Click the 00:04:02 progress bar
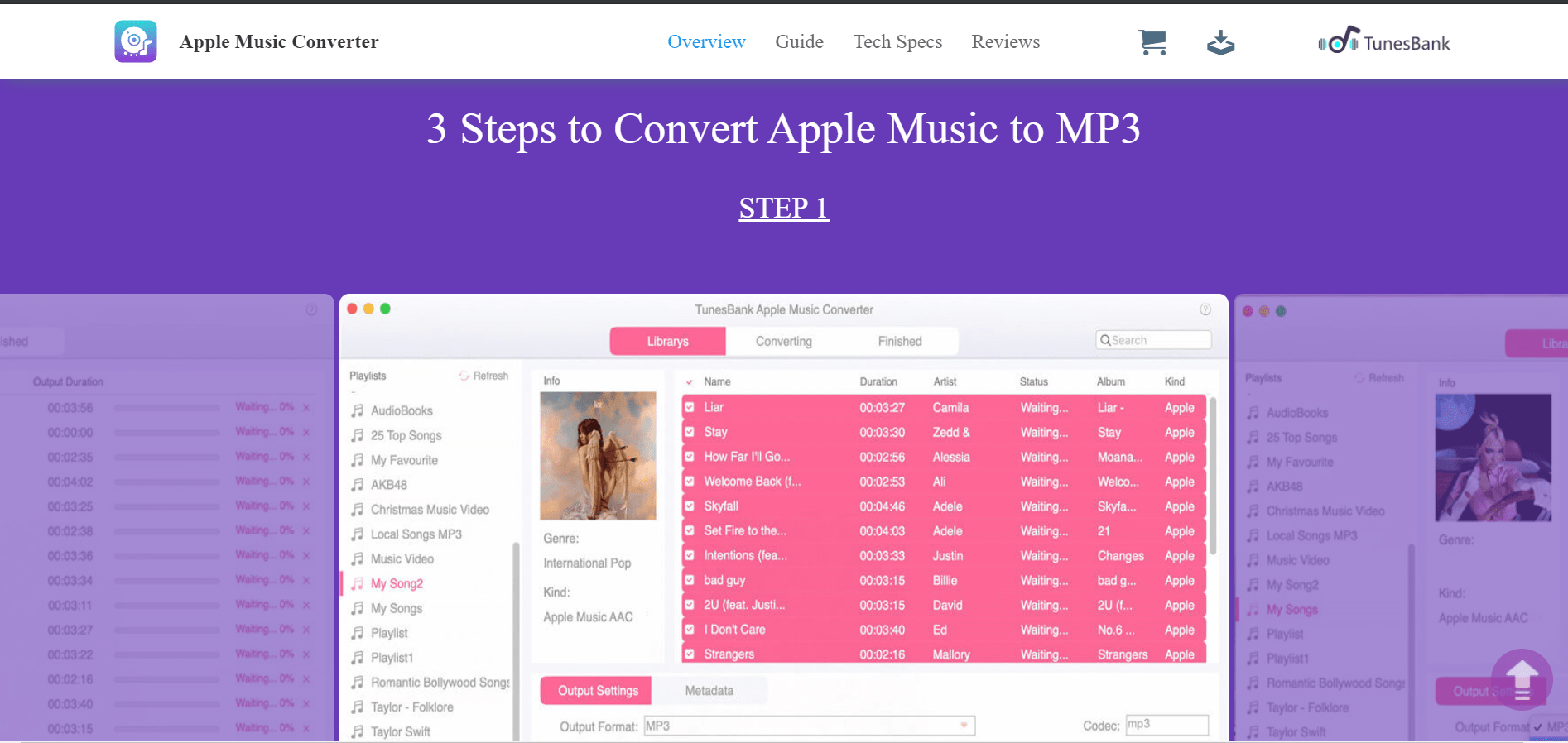Viewport: 1568px width, 743px height. [x=167, y=482]
